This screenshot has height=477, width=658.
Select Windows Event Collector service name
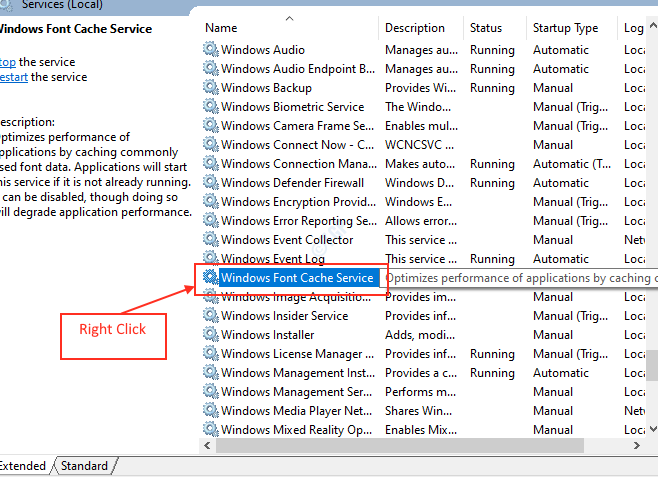(x=287, y=240)
